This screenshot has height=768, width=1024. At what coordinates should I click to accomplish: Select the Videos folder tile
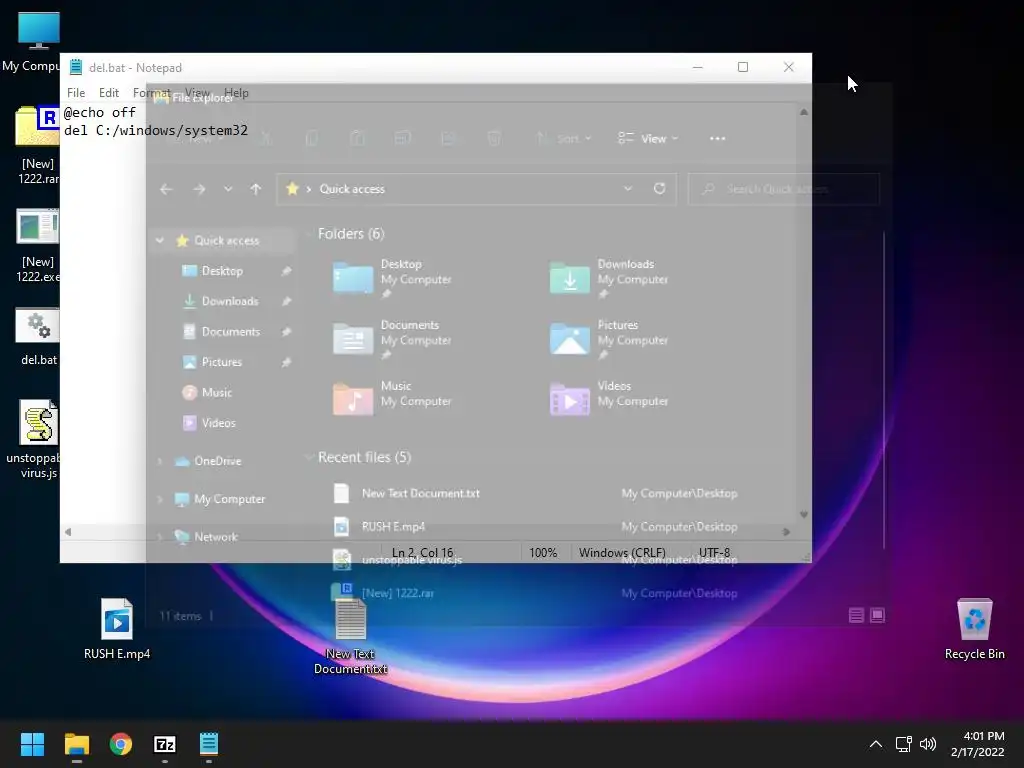[x=609, y=399]
